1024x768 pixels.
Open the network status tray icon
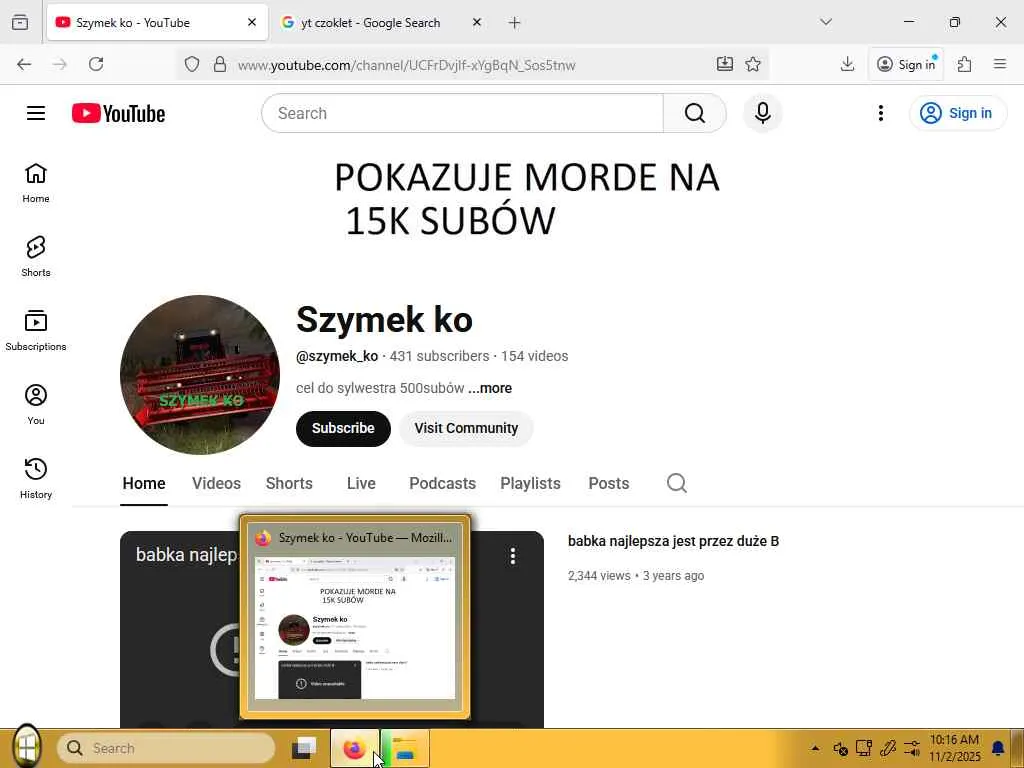click(864, 748)
